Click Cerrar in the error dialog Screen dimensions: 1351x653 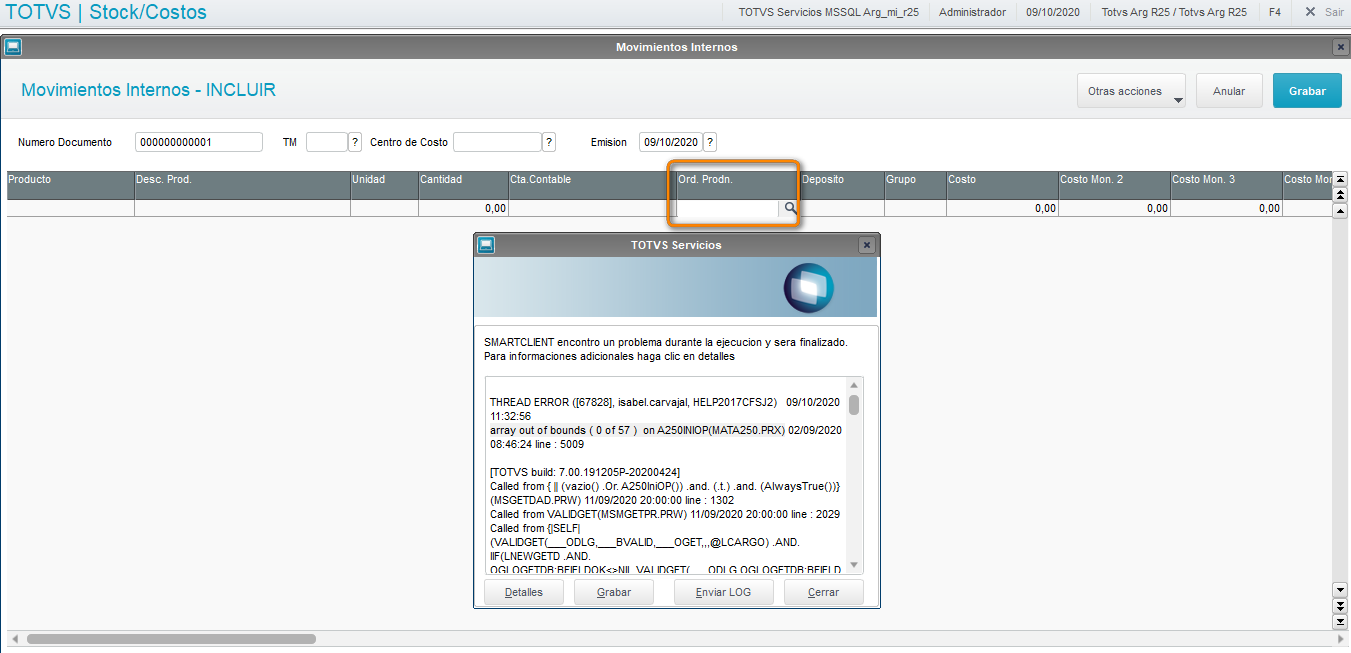point(824,592)
